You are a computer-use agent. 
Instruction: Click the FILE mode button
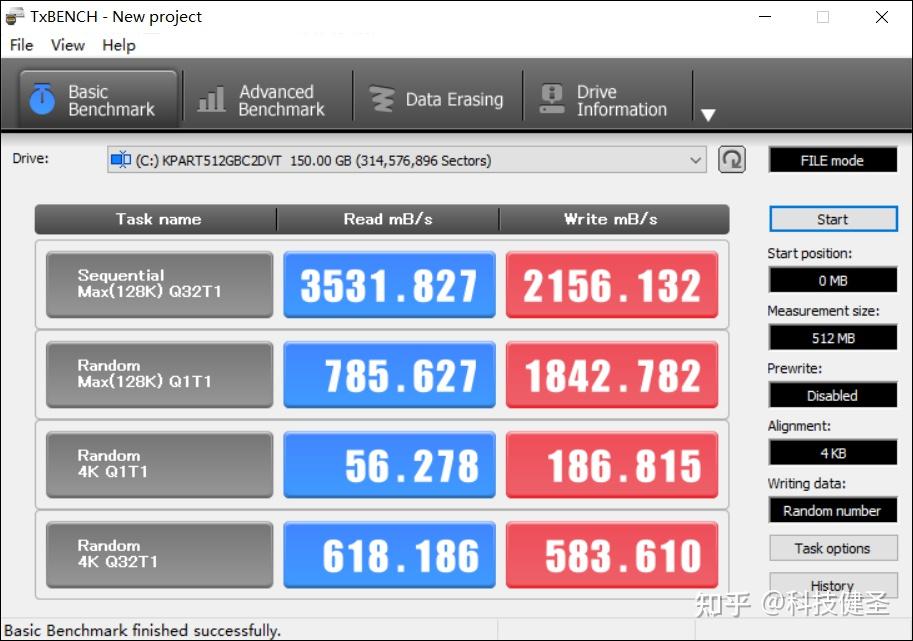tap(833, 160)
